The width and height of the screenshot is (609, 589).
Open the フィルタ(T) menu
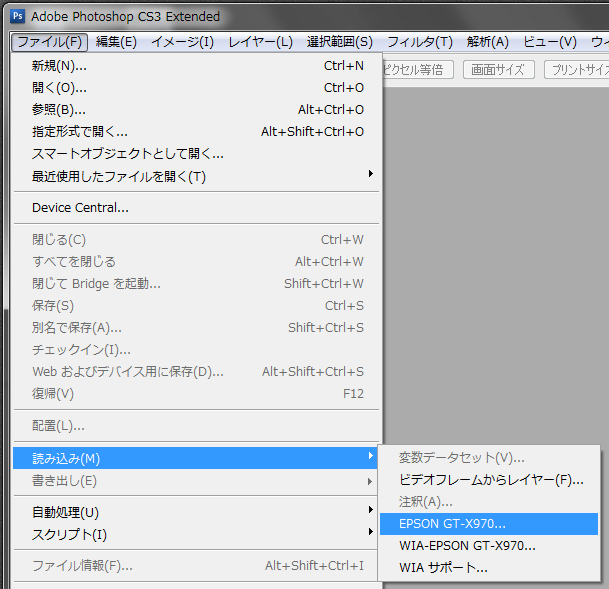click(x=420, y=42)
